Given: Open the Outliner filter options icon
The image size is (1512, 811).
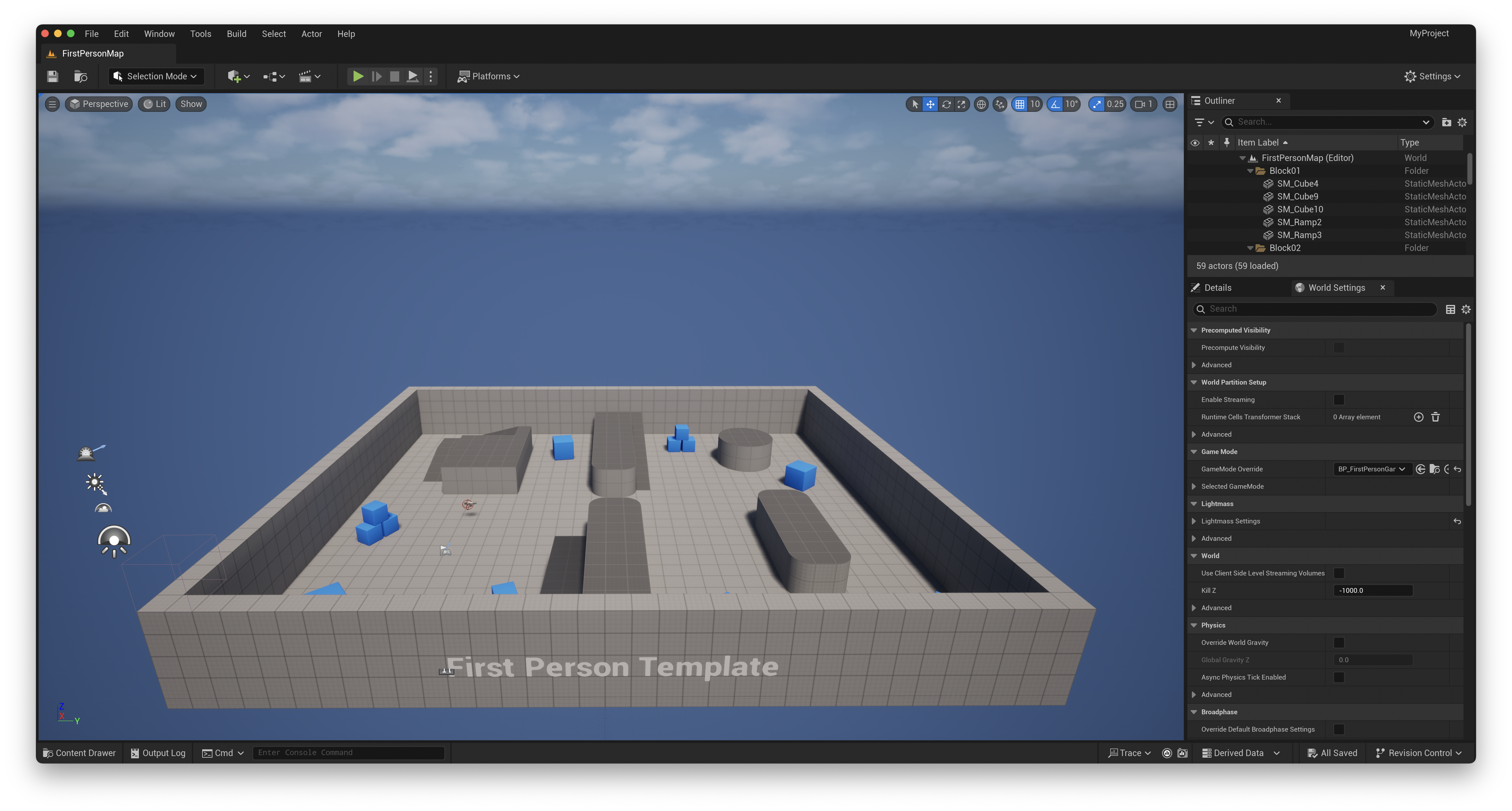Looking at the screenshot, I should 1204,122.
